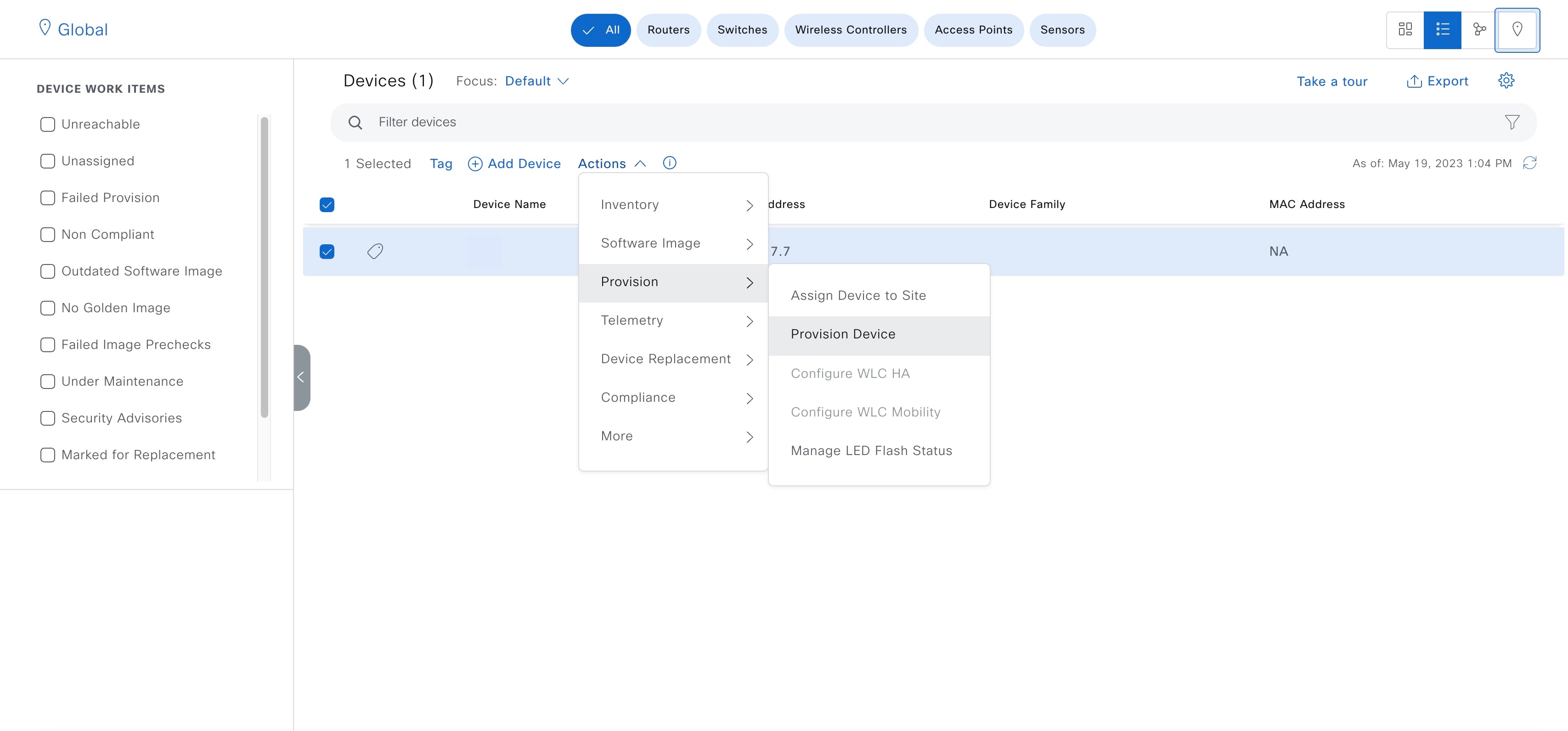Viewport: 1568px width, 731px height.
Task: Choose Provision Device from submenu
Action: coord(842,334)
